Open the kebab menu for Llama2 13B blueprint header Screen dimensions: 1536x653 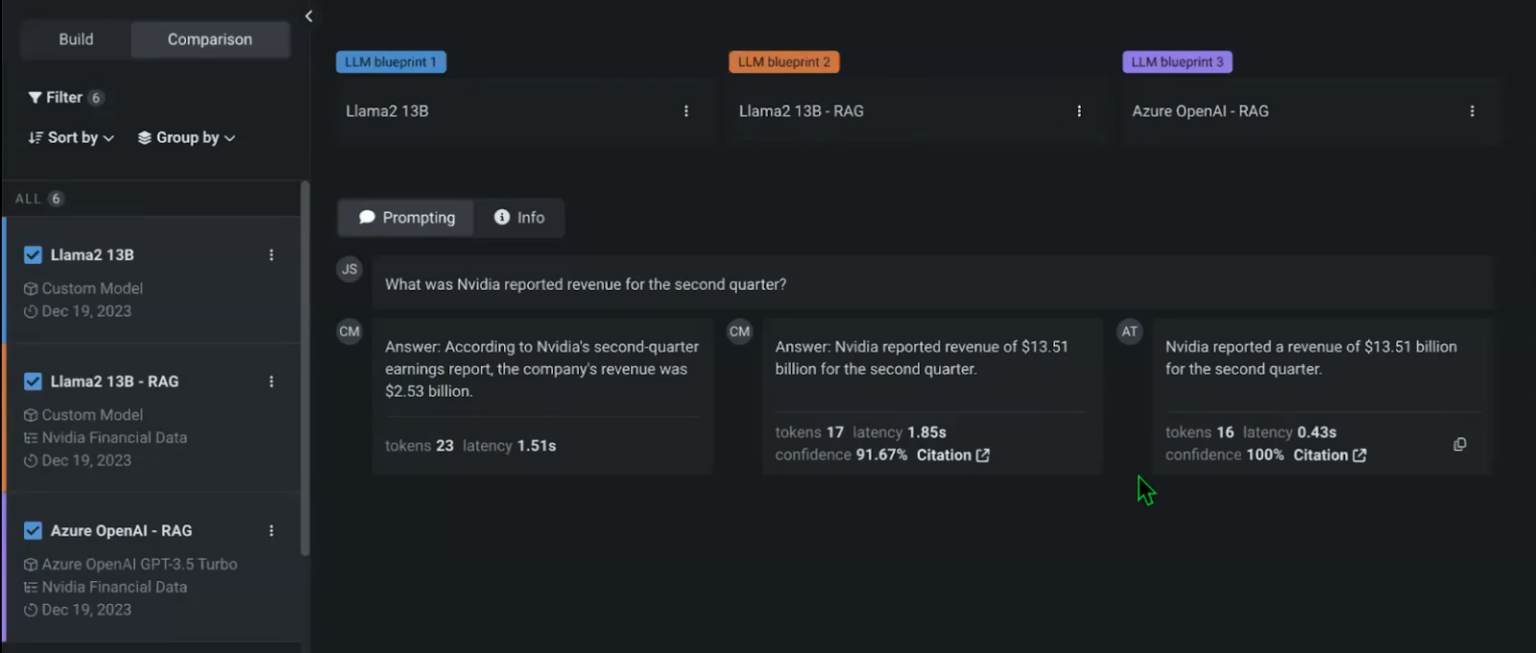pyautogui.click(x=686, y=111)
